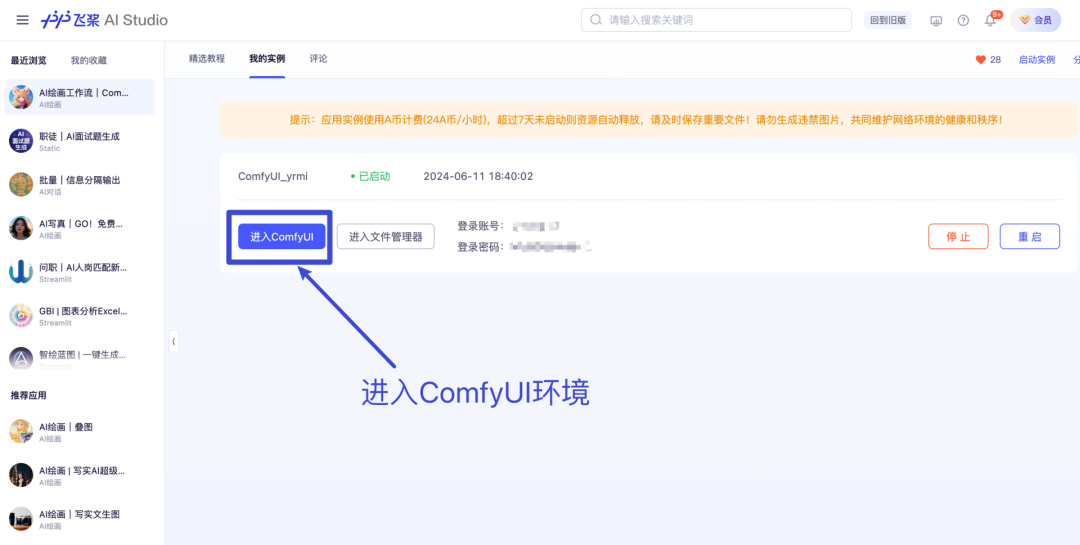The width and height of the screenshot is (1080, 545).
Task: Open the GBI 图表分析Excel app icon
Action: [x=21, y=316]
